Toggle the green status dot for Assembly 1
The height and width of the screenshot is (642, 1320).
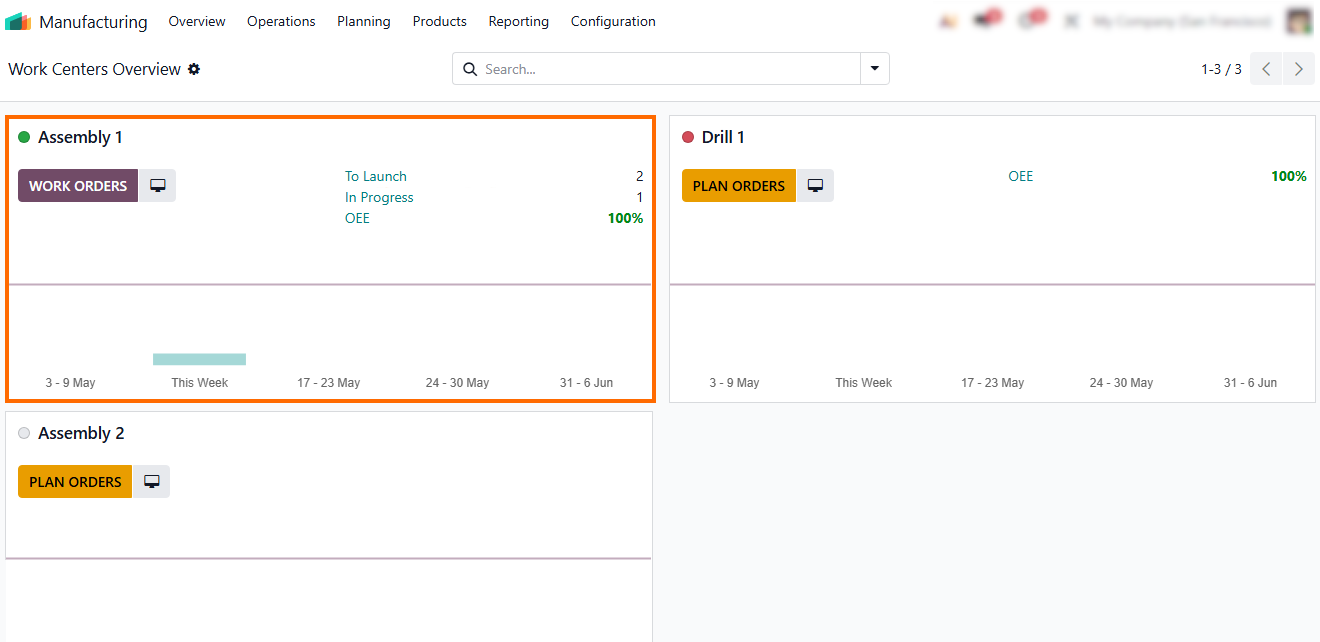tap(24, 137)
